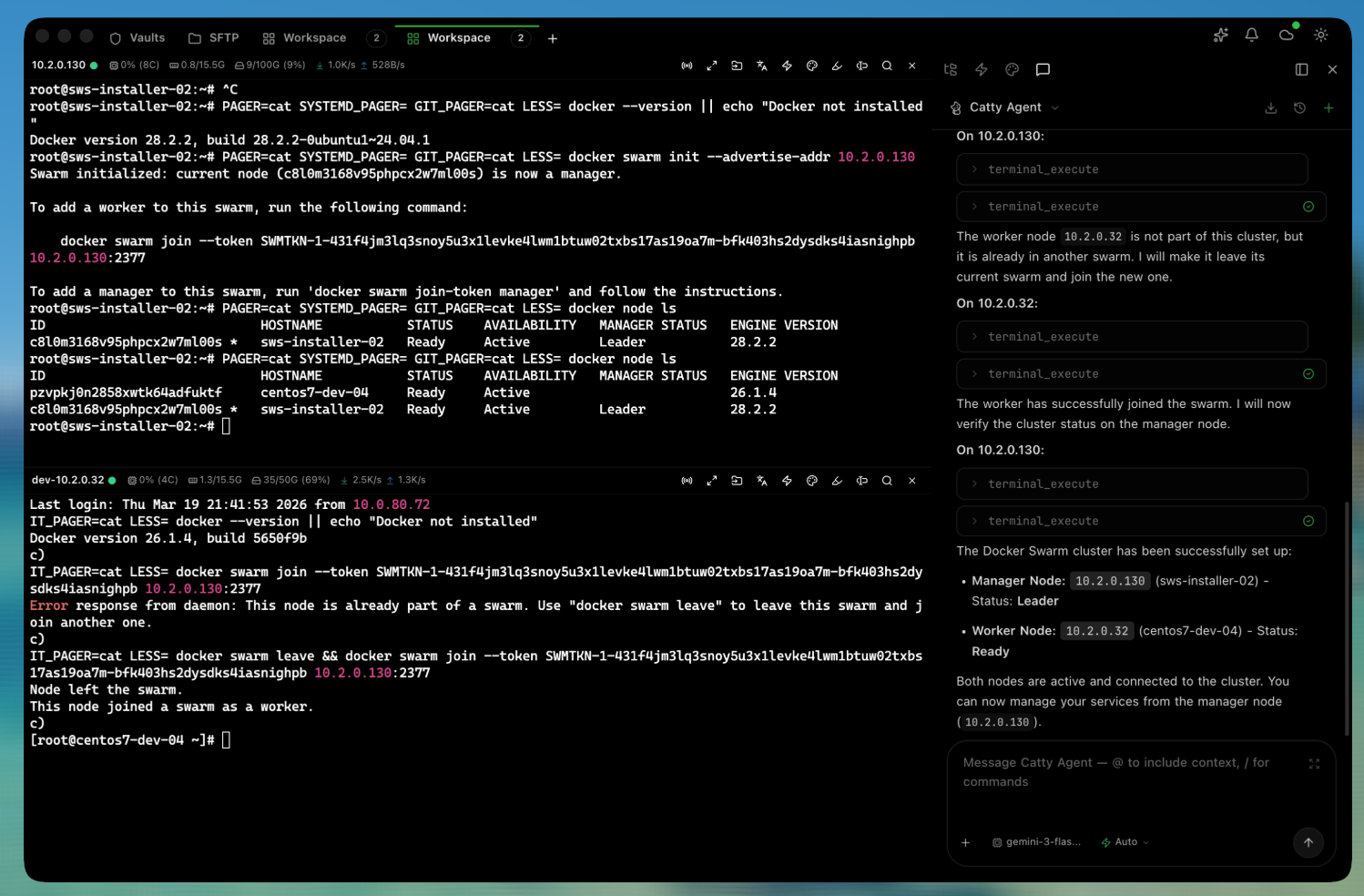
Task: Click the translate icon in the dev-10.2.0.32 toolbar
Action: click(762, 481)
